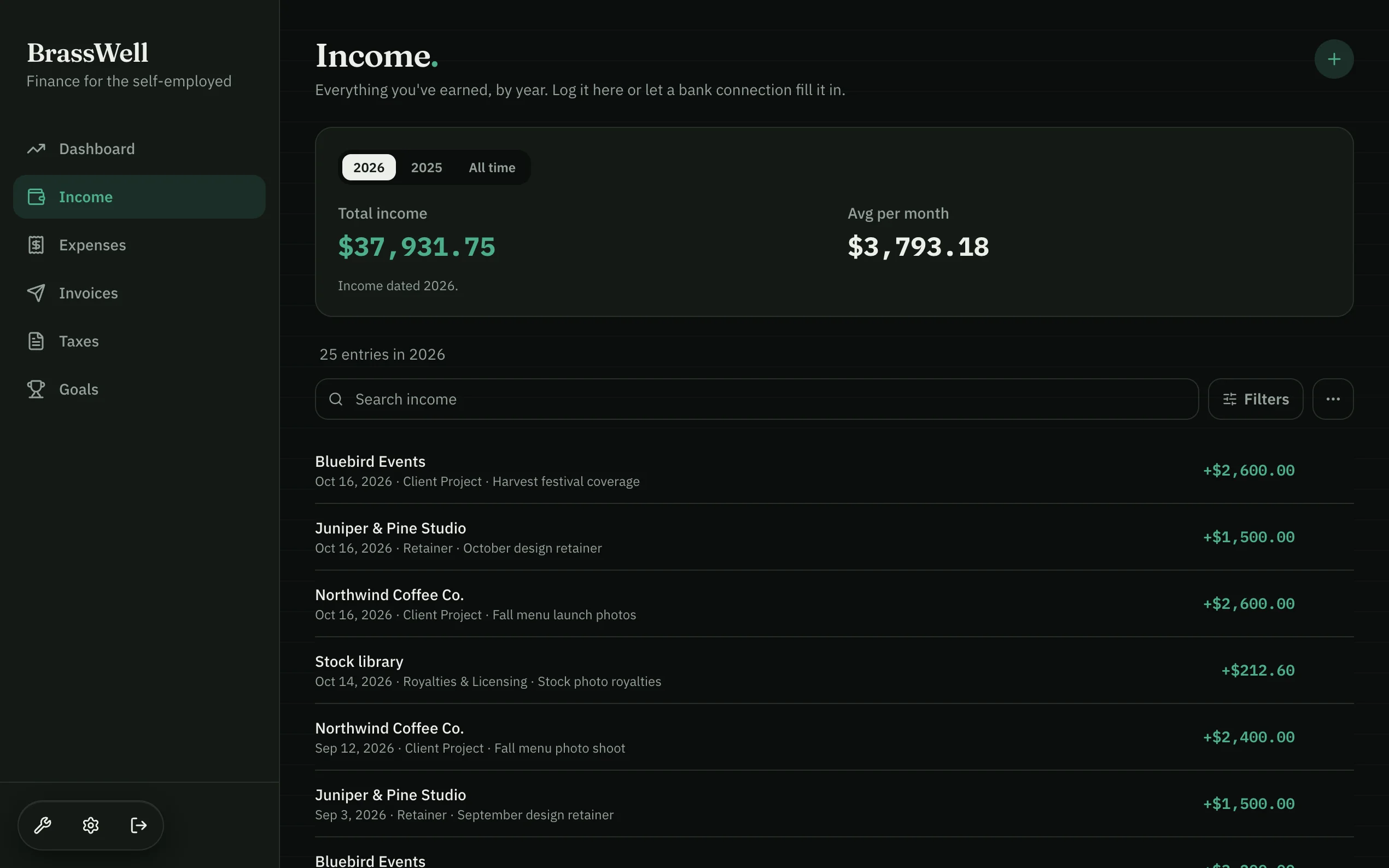
Task: Switch to the 2026 year tab
Action: coord(369,168)
